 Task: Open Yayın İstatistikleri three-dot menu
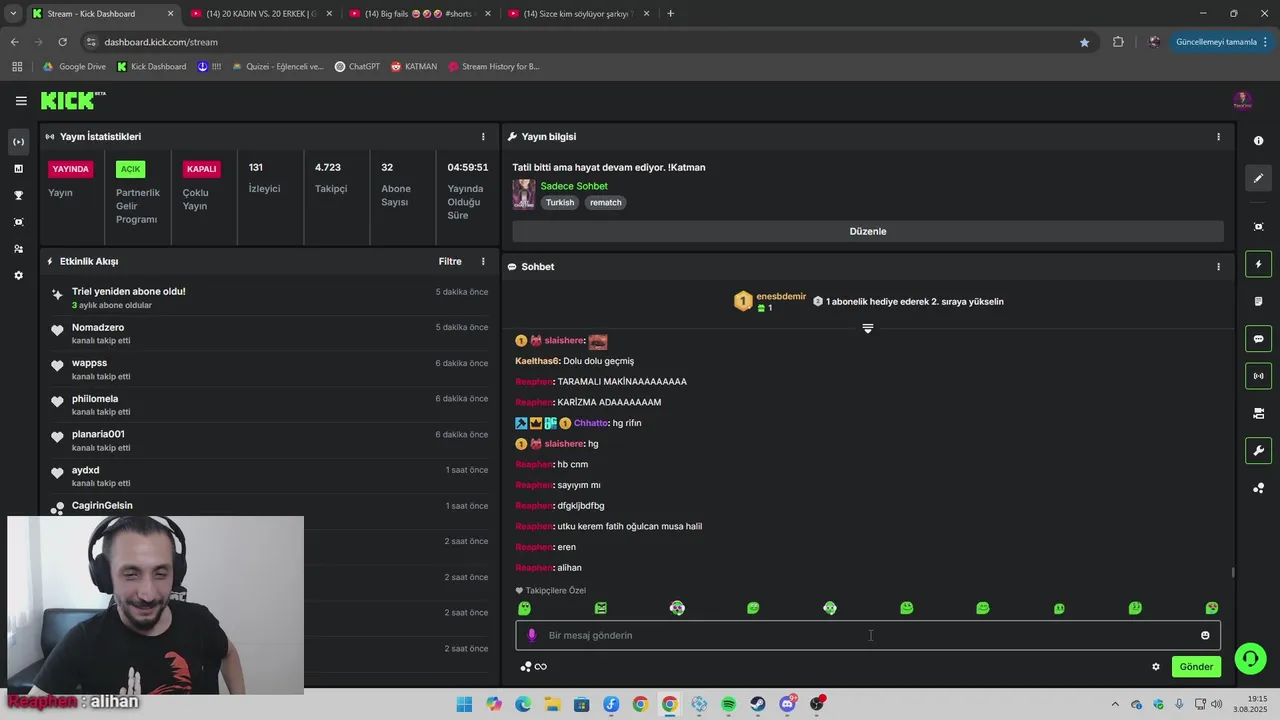point(483,137)
